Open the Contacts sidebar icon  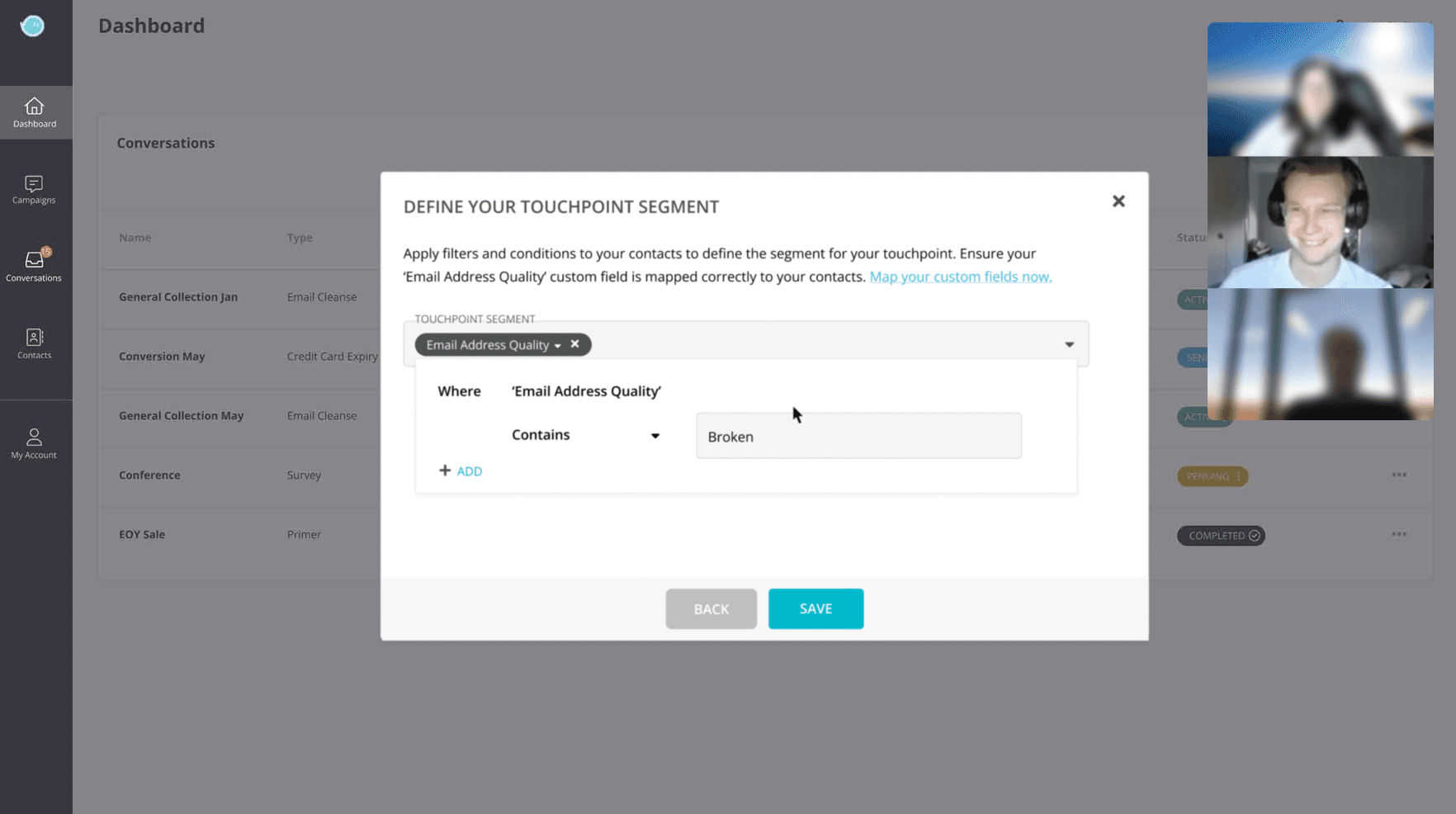click(34, 337)
